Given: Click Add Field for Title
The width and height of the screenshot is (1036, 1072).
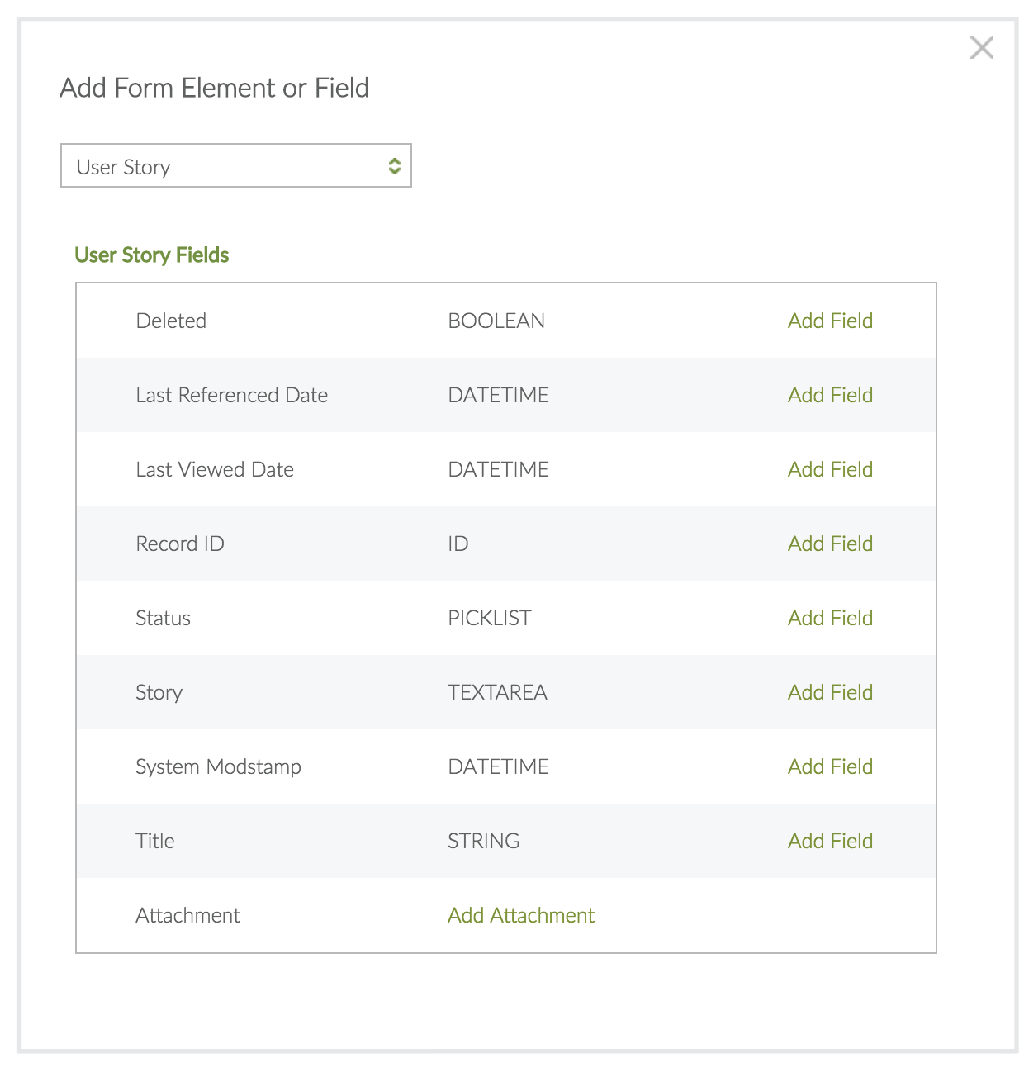Looking at the screenshot, I should point(830,841).
